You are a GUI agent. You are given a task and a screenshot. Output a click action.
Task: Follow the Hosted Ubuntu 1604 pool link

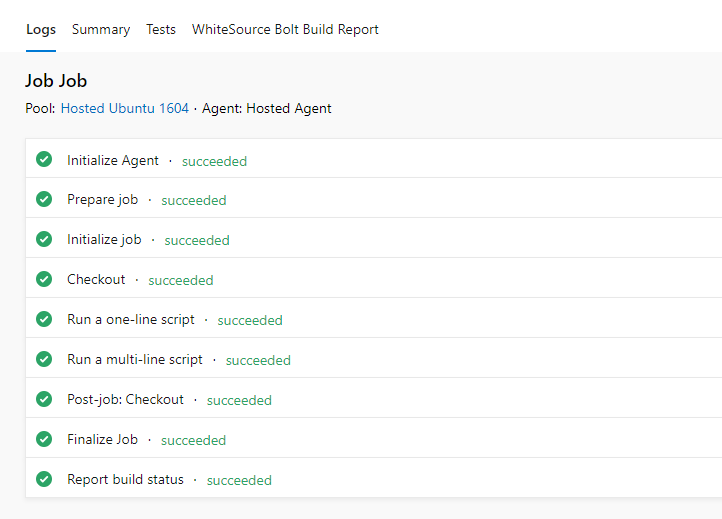pos(124,108)
